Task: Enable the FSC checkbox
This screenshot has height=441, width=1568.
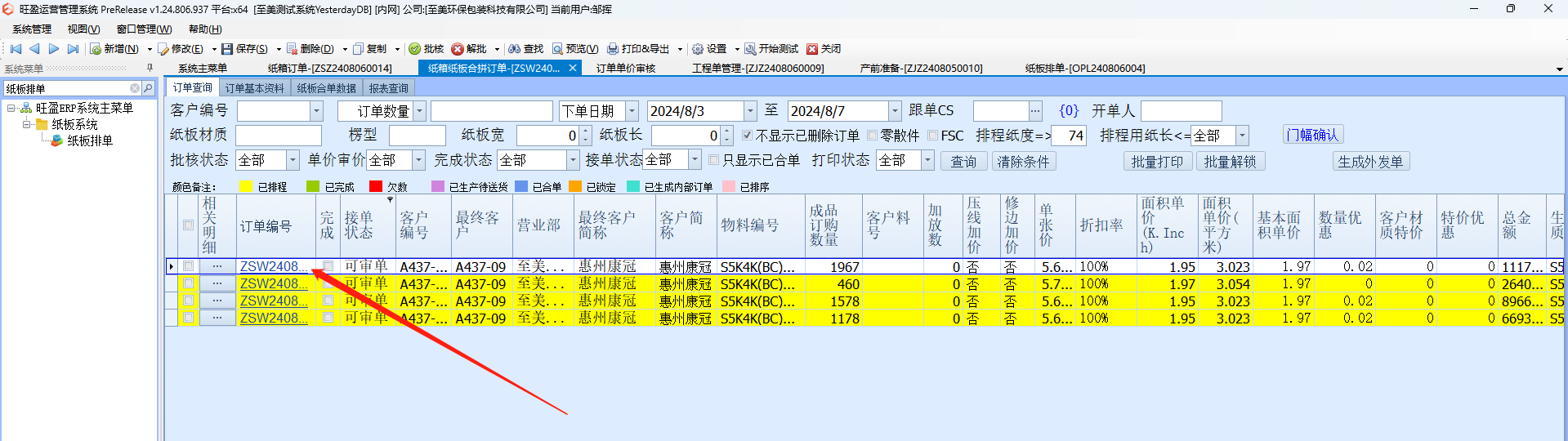Action: pyautogui.click(x=932, y=136)
